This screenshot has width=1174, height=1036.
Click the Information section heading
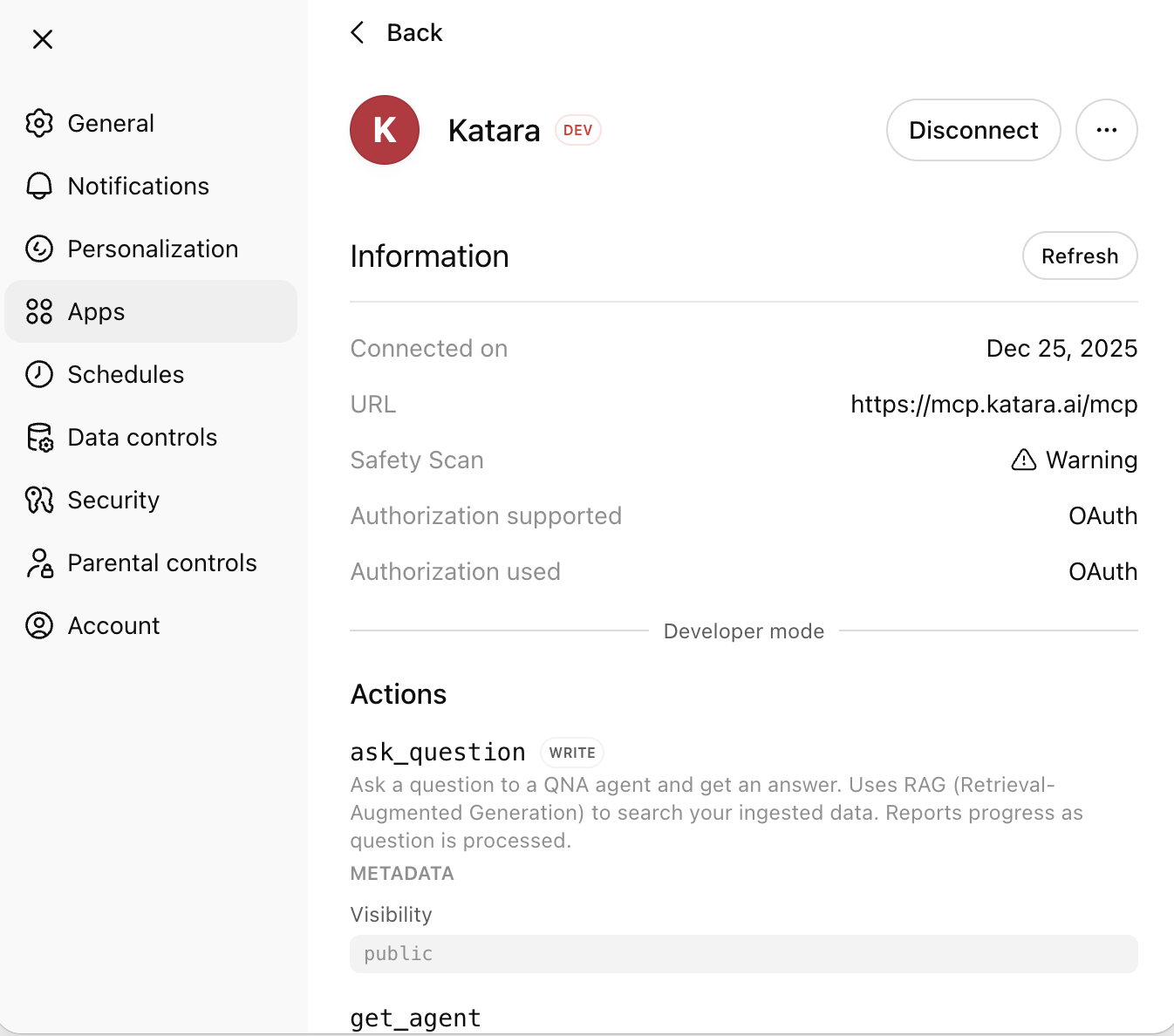pyautogui.click(x=429, y=256)
